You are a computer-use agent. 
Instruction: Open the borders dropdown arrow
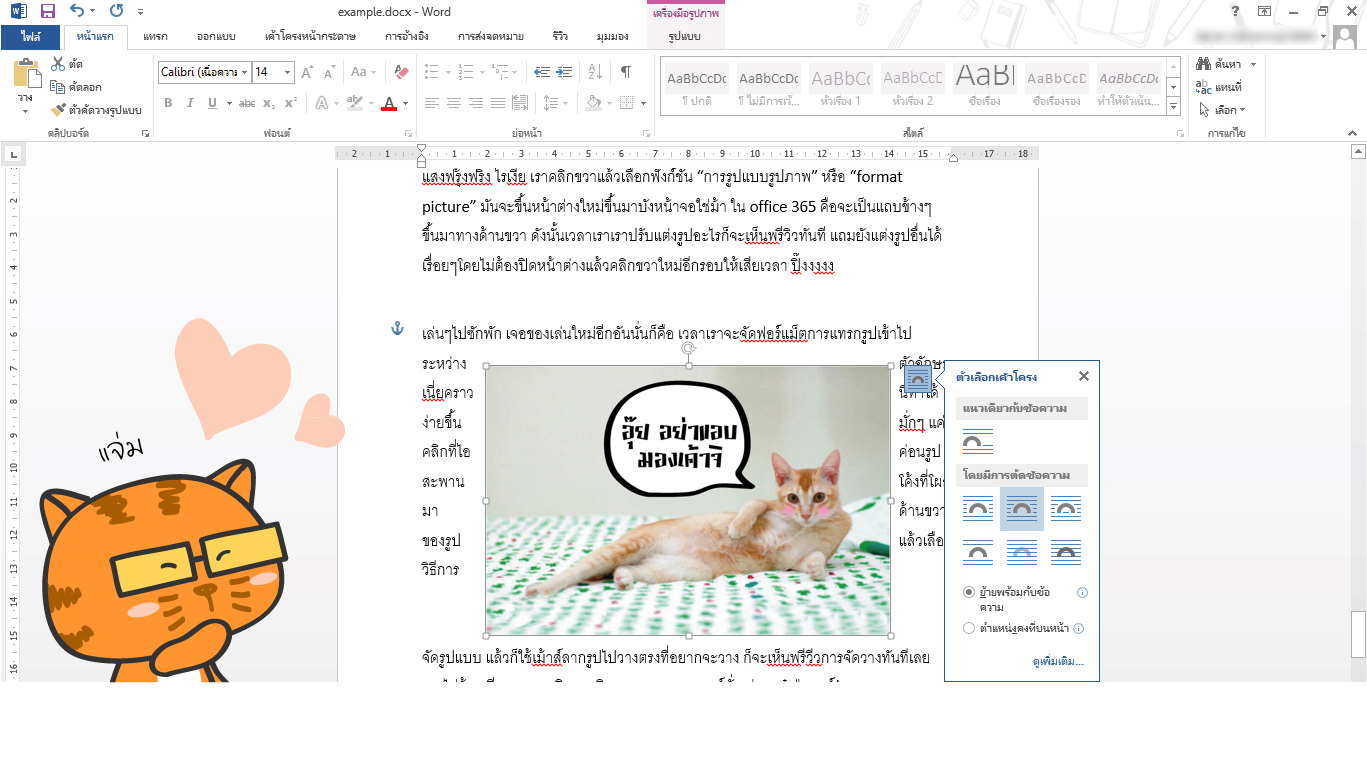[643, 103]
